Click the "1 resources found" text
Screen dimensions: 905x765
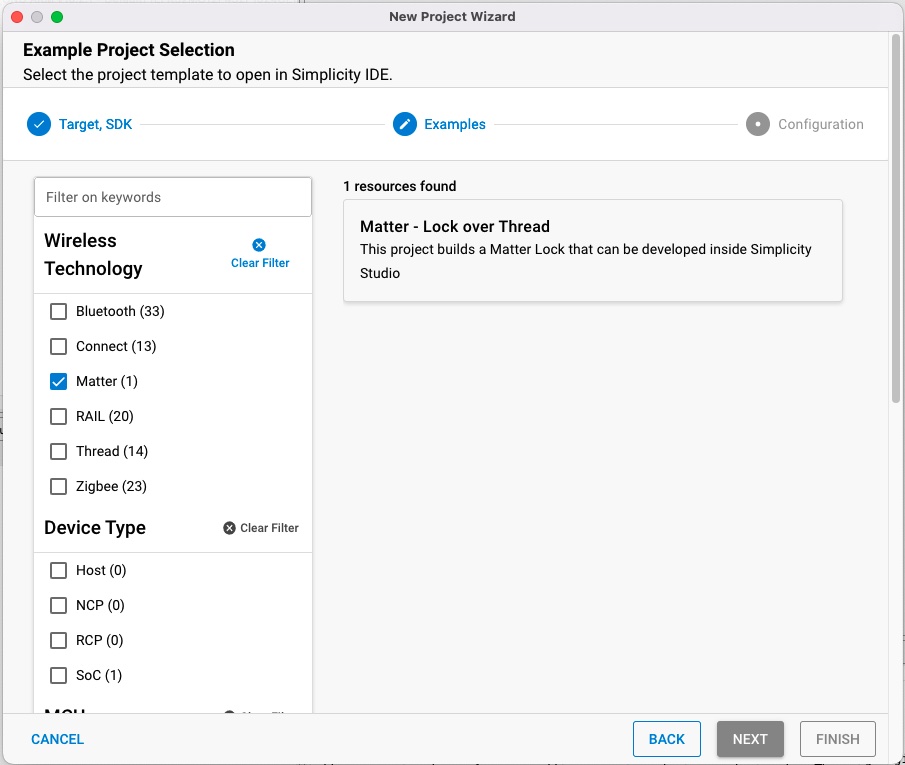point(399,186)
